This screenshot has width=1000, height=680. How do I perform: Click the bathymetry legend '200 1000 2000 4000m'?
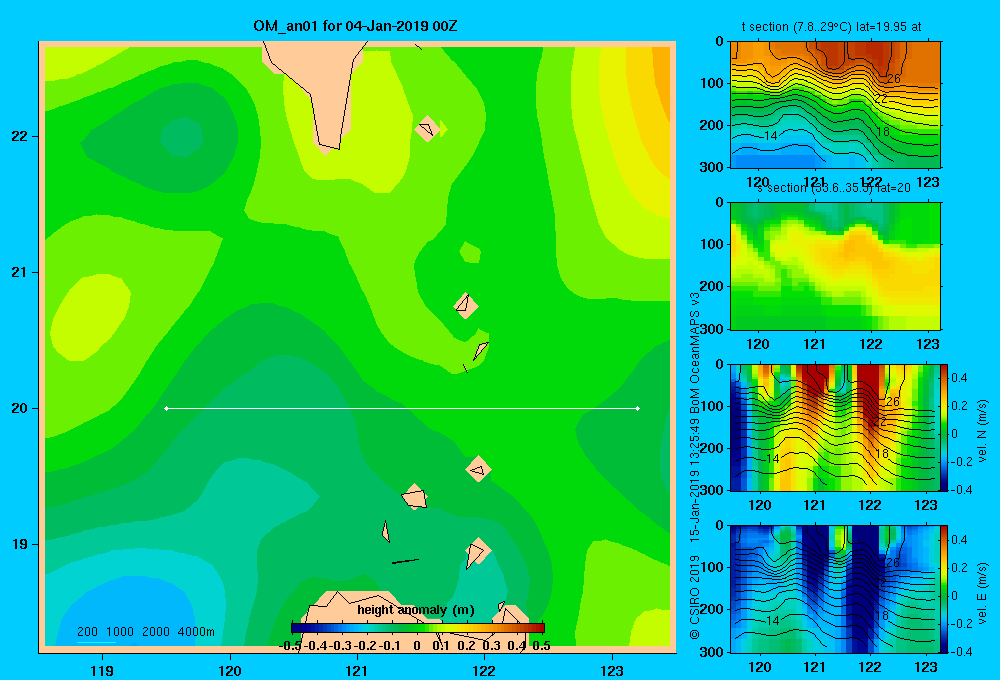(x=145, y=632)
